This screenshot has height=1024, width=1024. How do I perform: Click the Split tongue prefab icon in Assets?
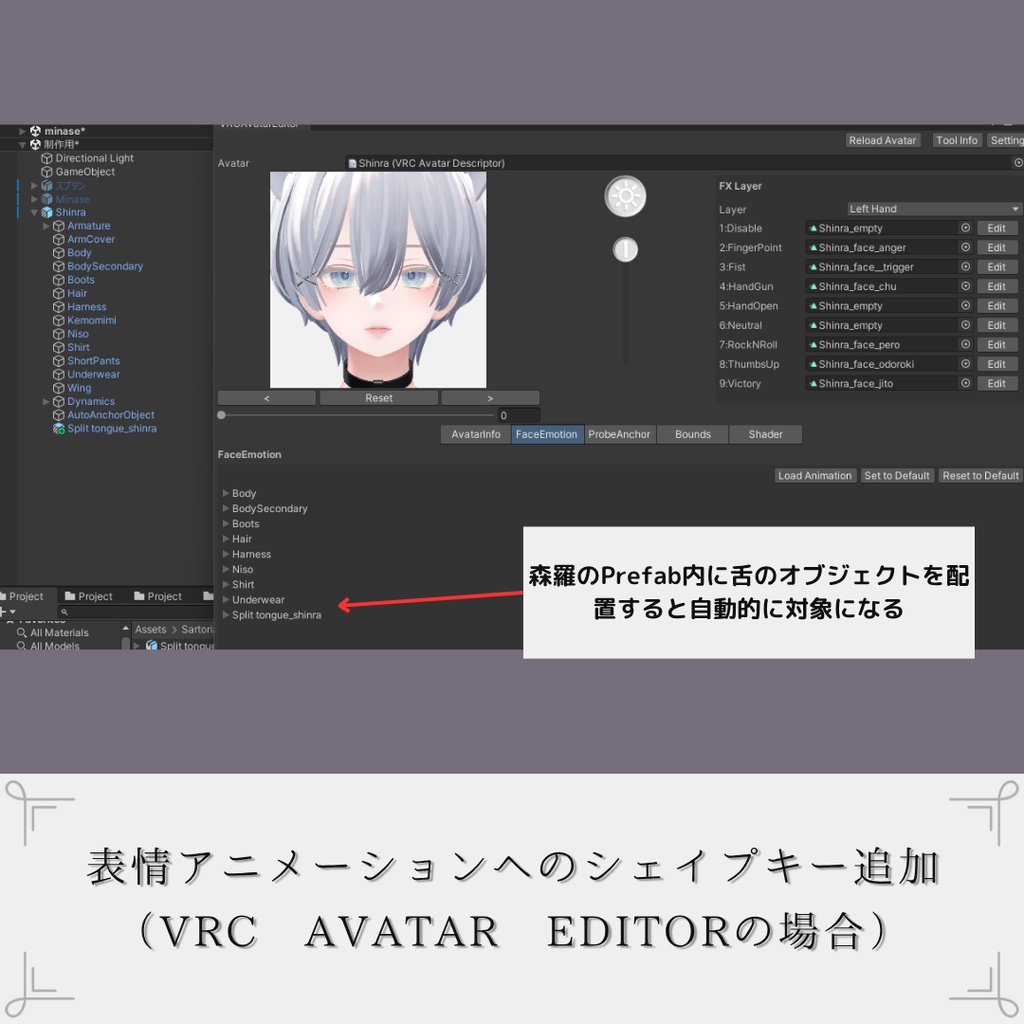click(x=152, y=645)
